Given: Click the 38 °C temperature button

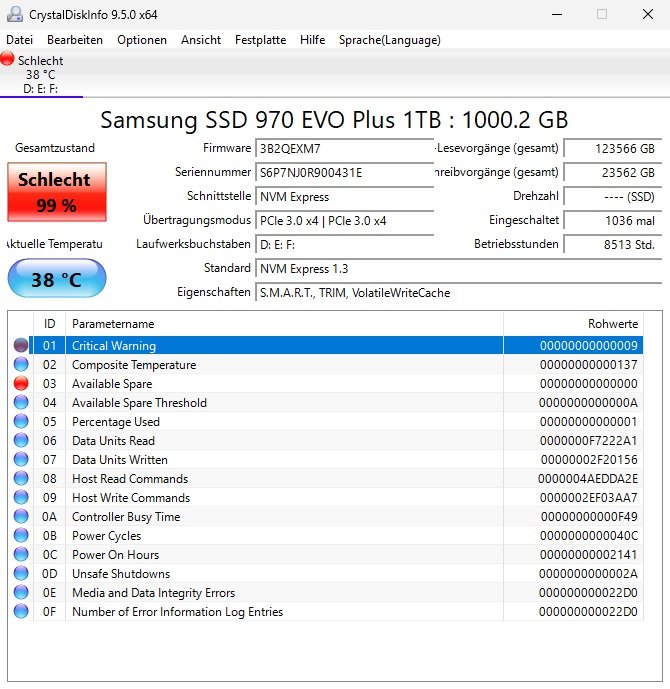Looking at the screenshot, I should tap(57, 279).
